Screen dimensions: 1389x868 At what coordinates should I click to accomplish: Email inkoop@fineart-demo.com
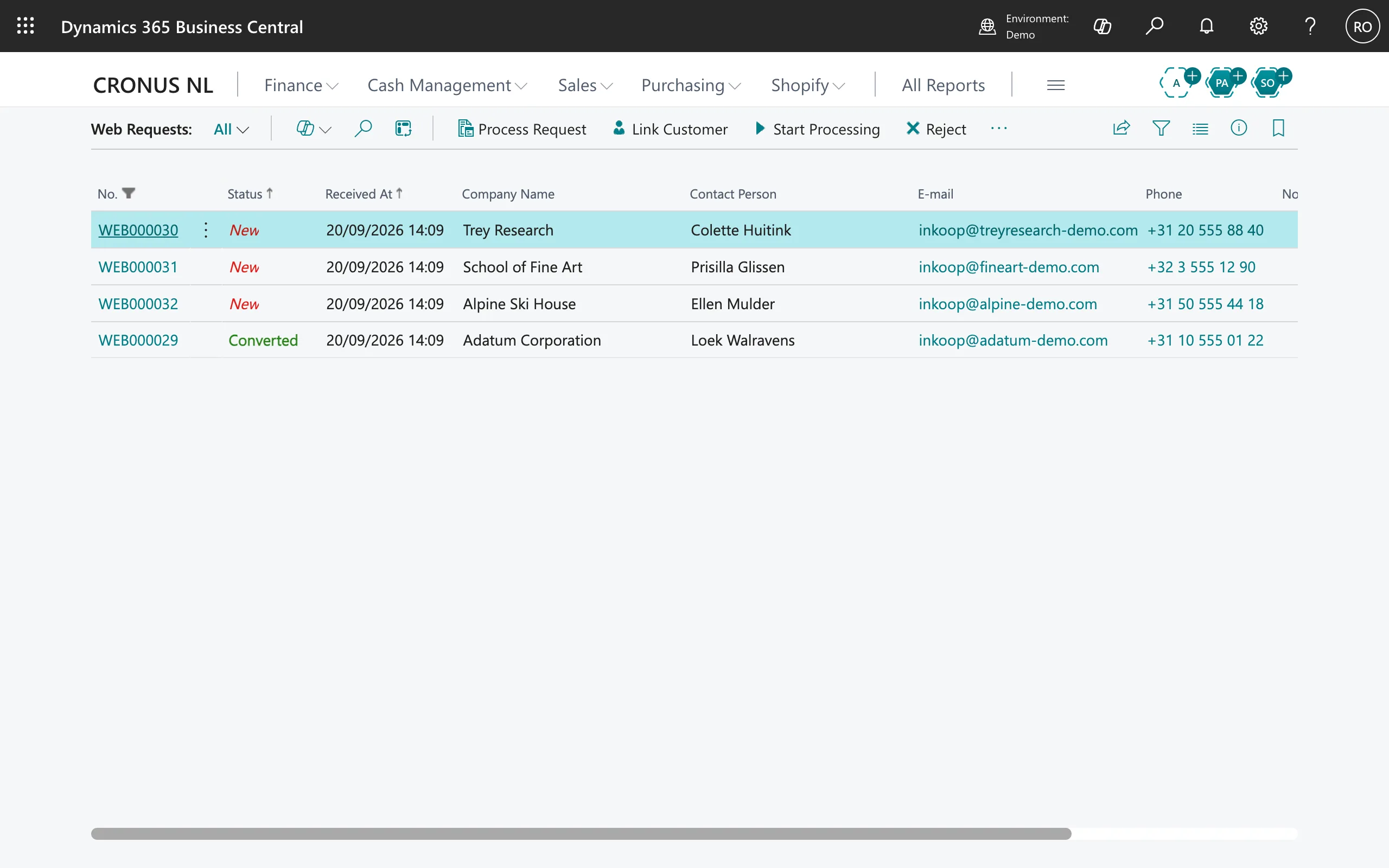tap(1009, 267)
